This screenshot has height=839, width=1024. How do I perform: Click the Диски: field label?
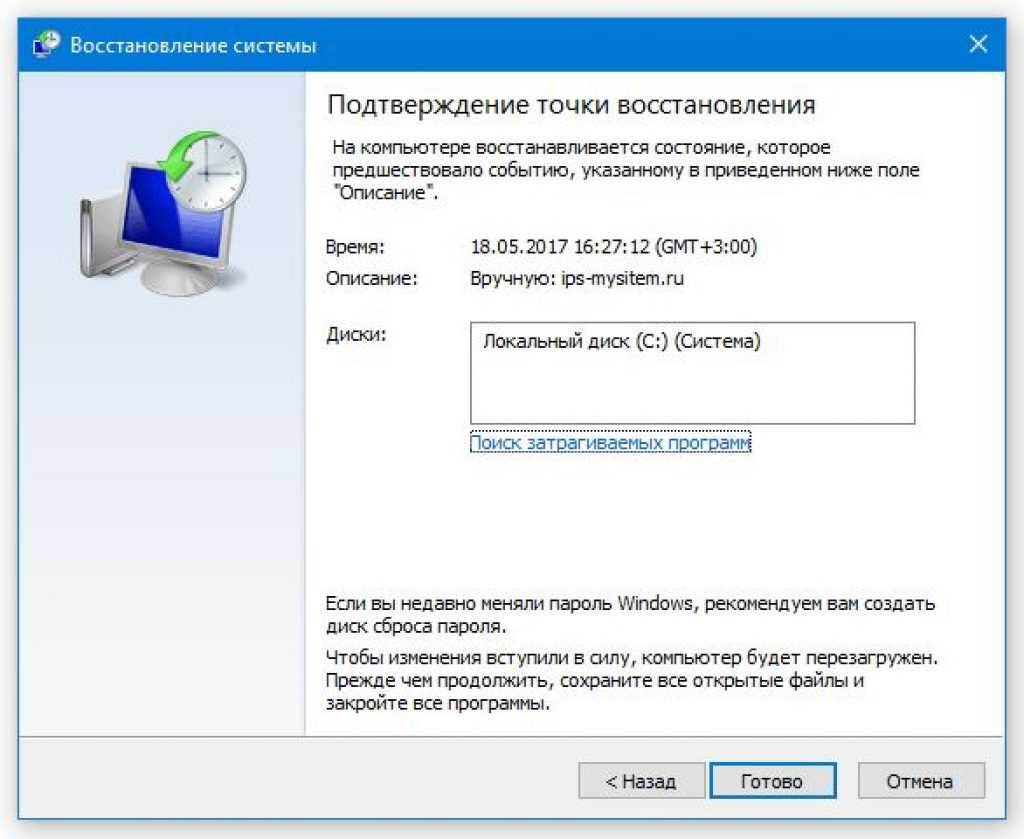(x=356, y=334)
